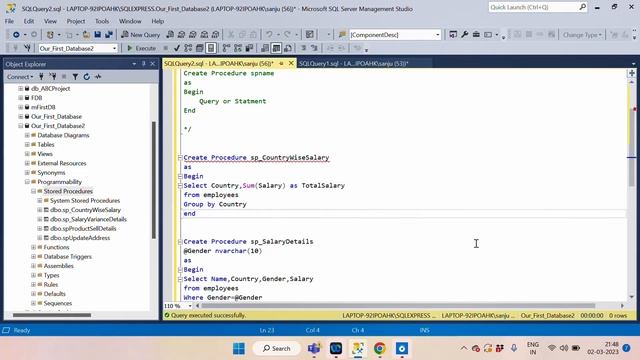Expand the Tables folder node
Image resolution: width=640 pixels, height=360 pixels.
[x=27, y=144]
